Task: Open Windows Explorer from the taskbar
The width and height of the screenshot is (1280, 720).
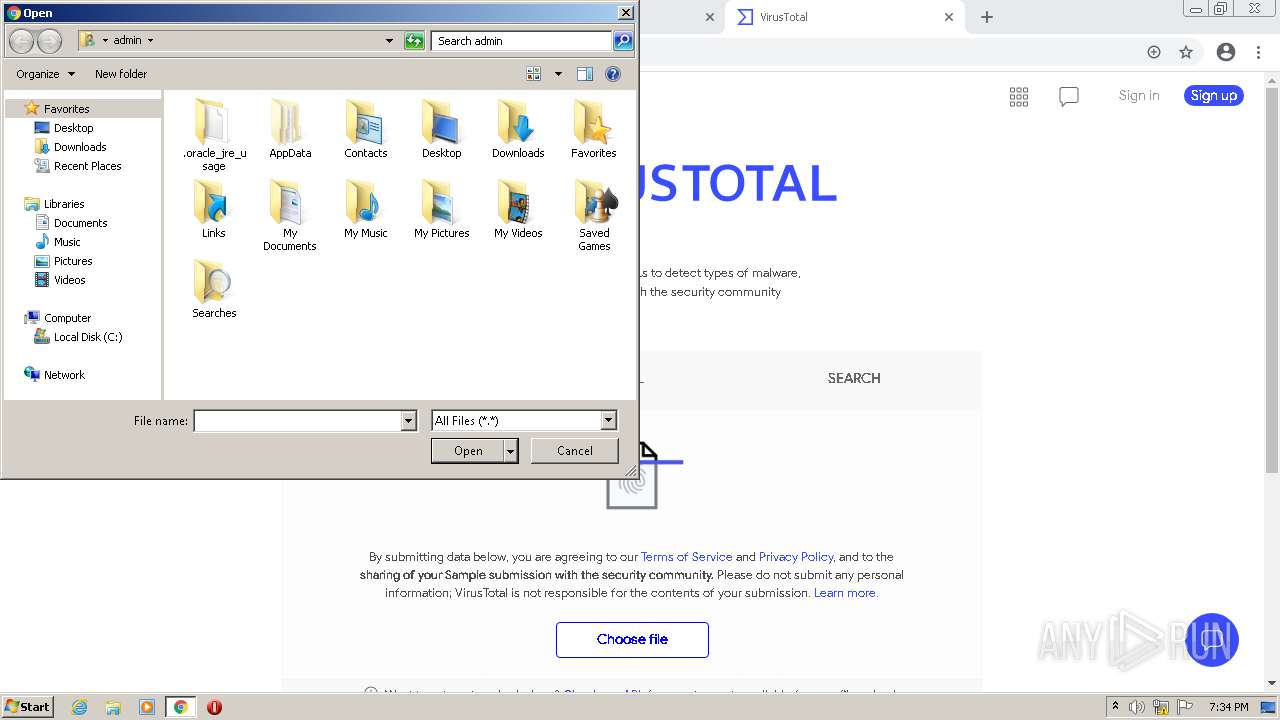Action: tap(113, 707)
